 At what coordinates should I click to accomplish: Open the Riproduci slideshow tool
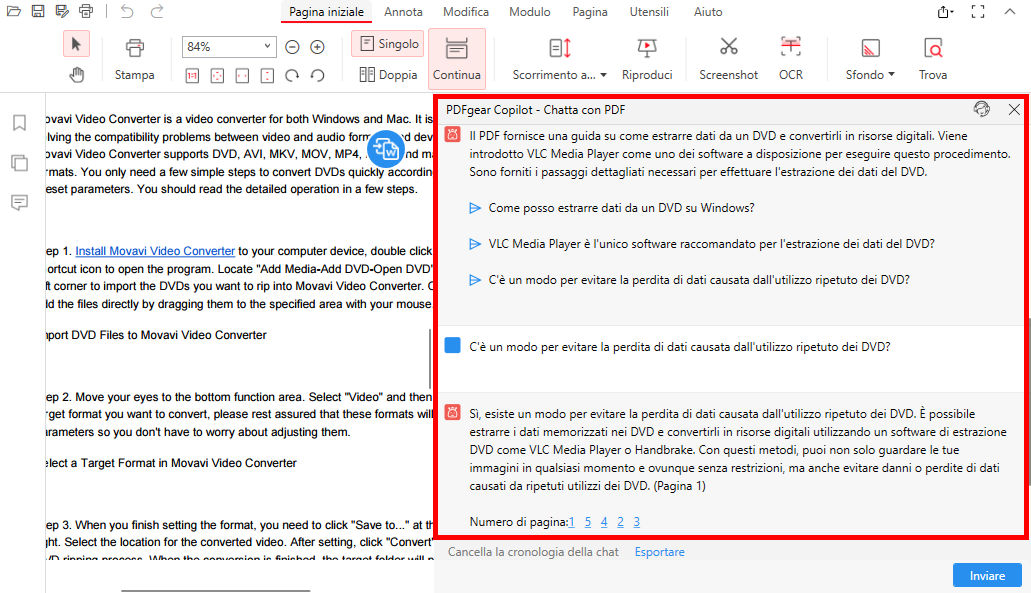[647, 59]
